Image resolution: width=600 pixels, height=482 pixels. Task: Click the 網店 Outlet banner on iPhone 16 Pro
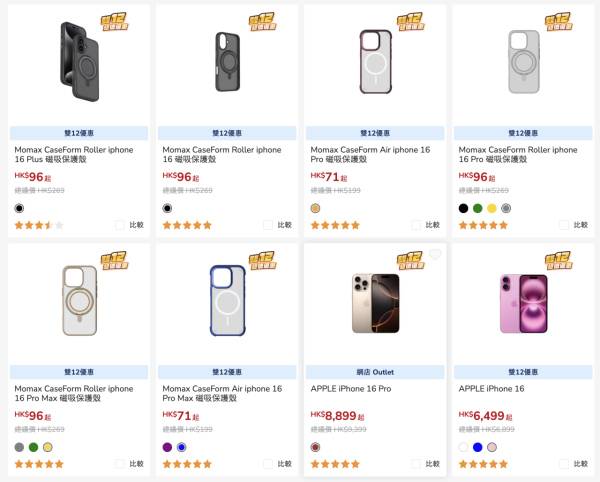click(375, 372)
